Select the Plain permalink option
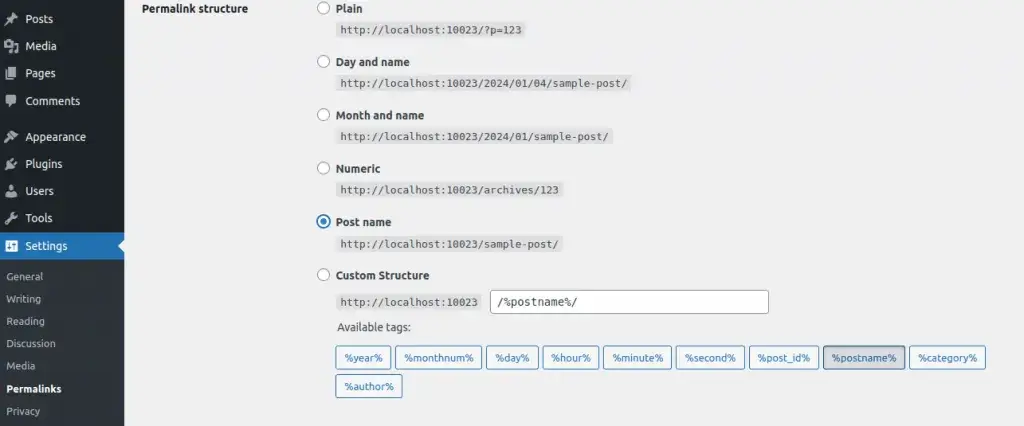The image size is (1024, 426). [323, 8]
